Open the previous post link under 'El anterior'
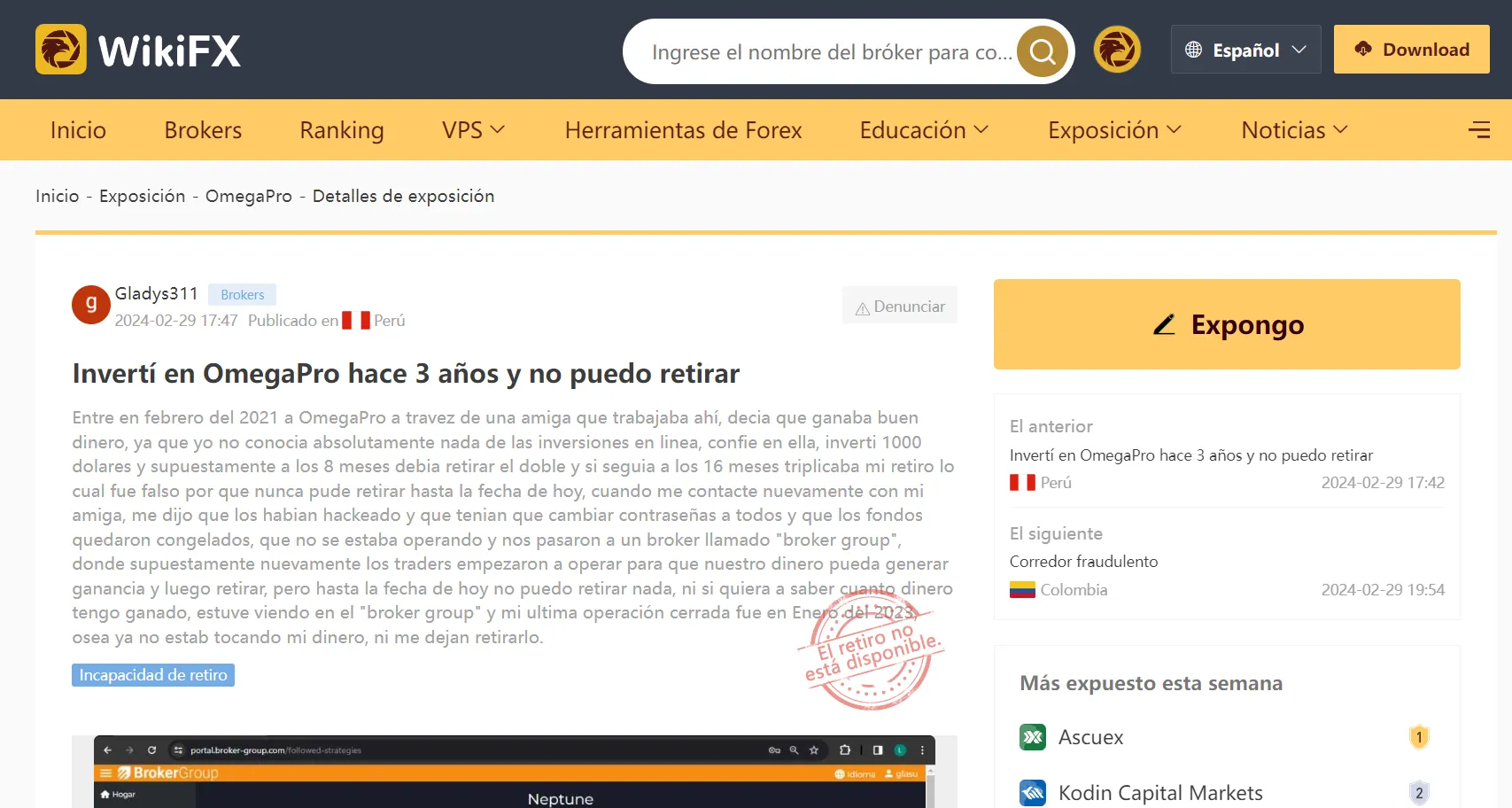This screenshot has width=1512, height=808. pyautogui.click(x=1191, y=455)
